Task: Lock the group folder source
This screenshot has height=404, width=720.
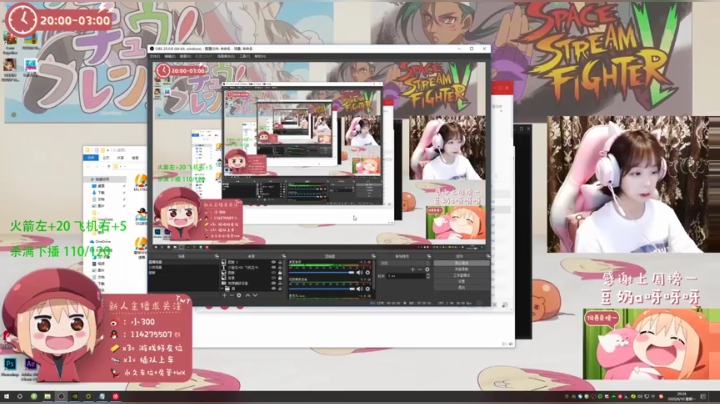Action: click(x=280, y=288)
